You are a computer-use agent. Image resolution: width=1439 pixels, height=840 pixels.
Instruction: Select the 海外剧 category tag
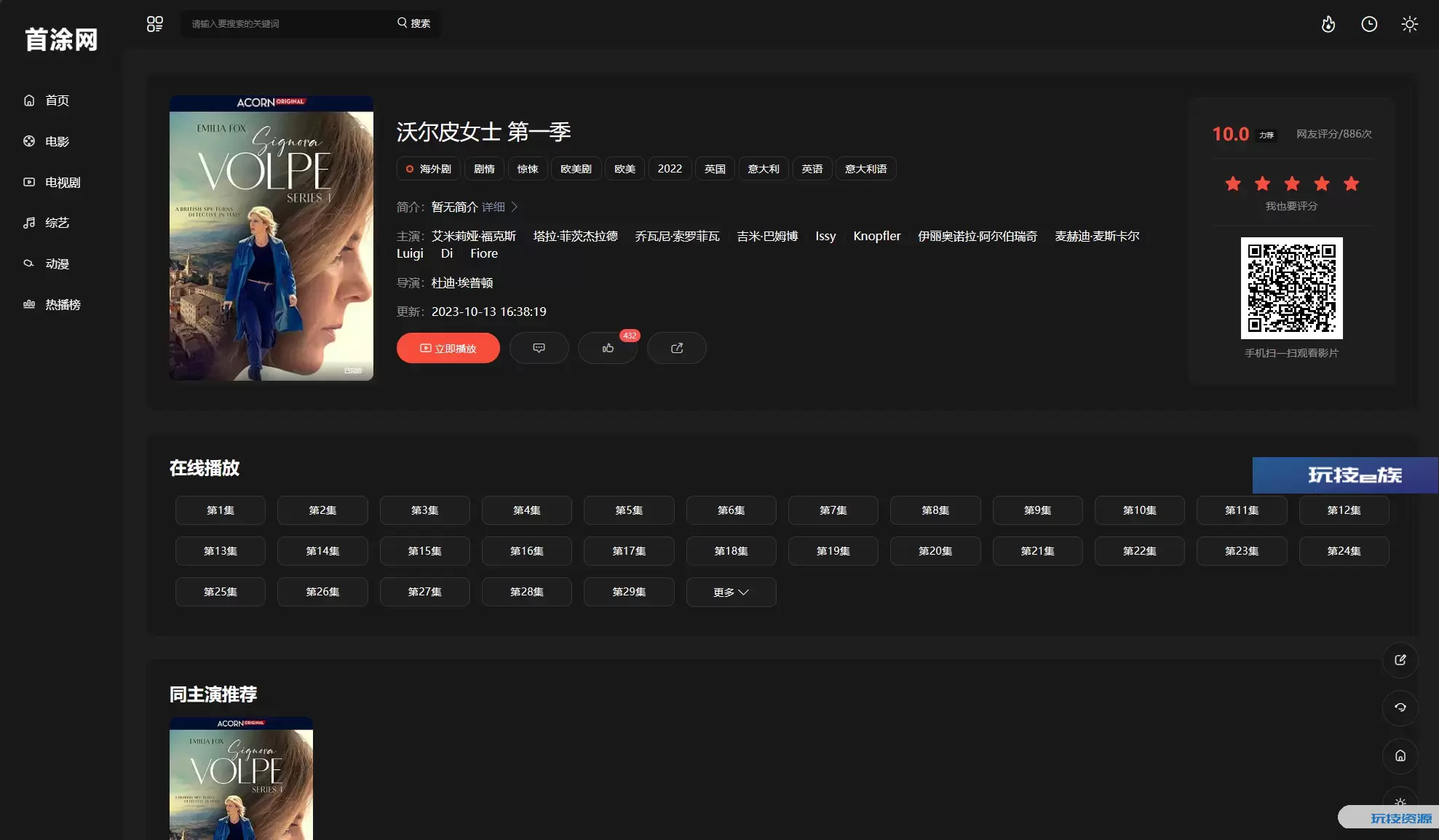(428, 169)
